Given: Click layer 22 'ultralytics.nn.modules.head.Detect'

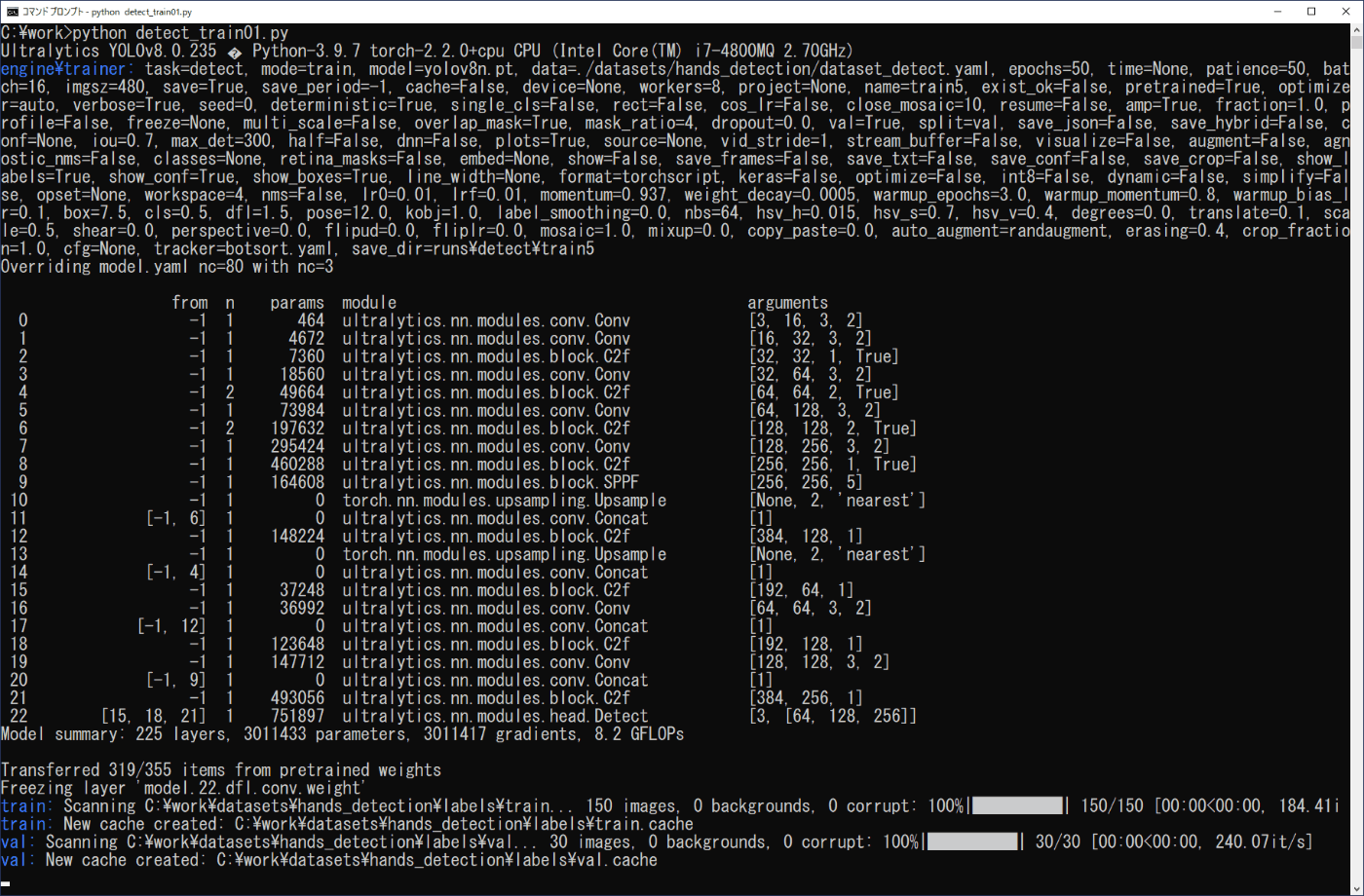Looking at the screenshot, I should tap(495, 716).
